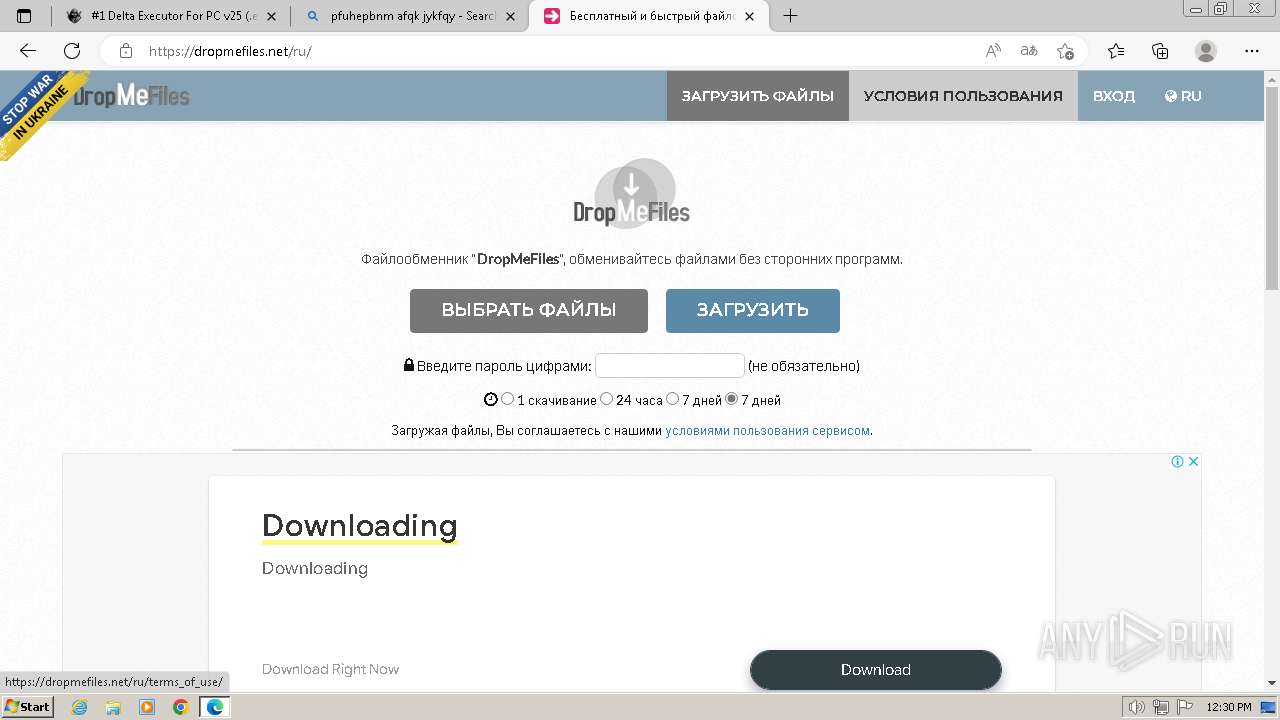Click the Downloading ad headline
This screenshot has height=720, width=1280.
point(360,525)
